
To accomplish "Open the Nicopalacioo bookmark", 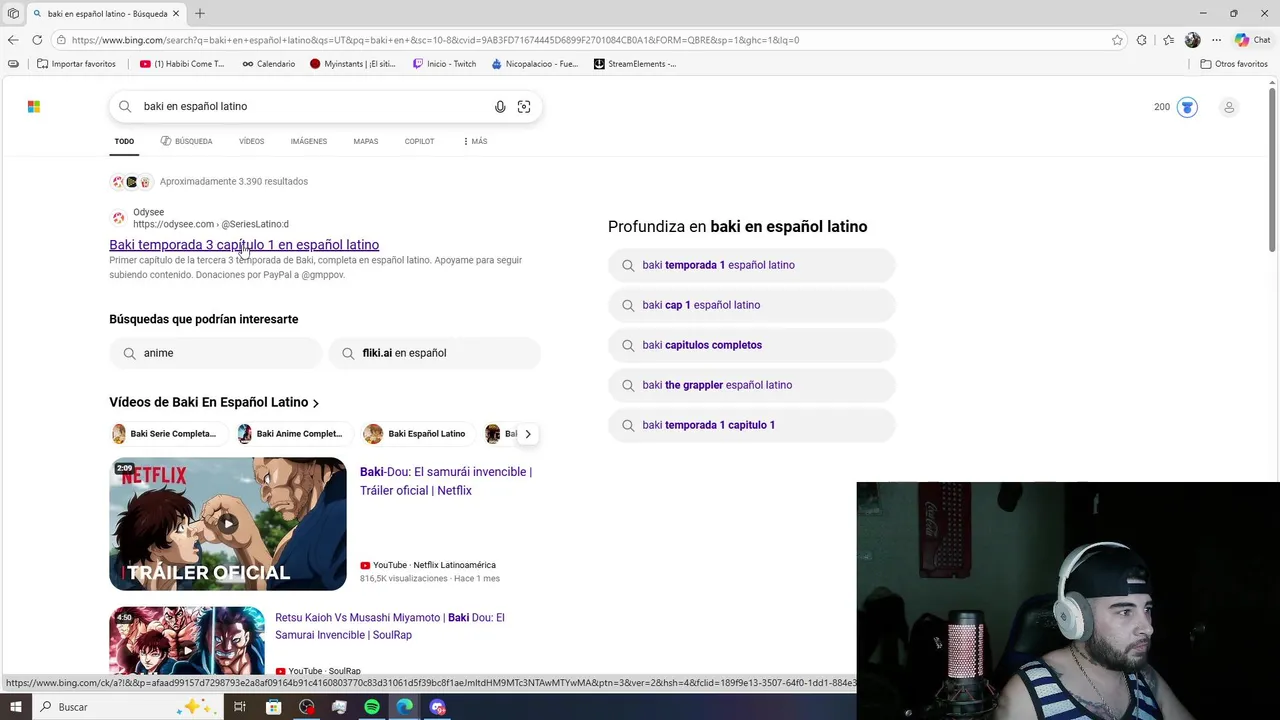I will coord(534,64).
